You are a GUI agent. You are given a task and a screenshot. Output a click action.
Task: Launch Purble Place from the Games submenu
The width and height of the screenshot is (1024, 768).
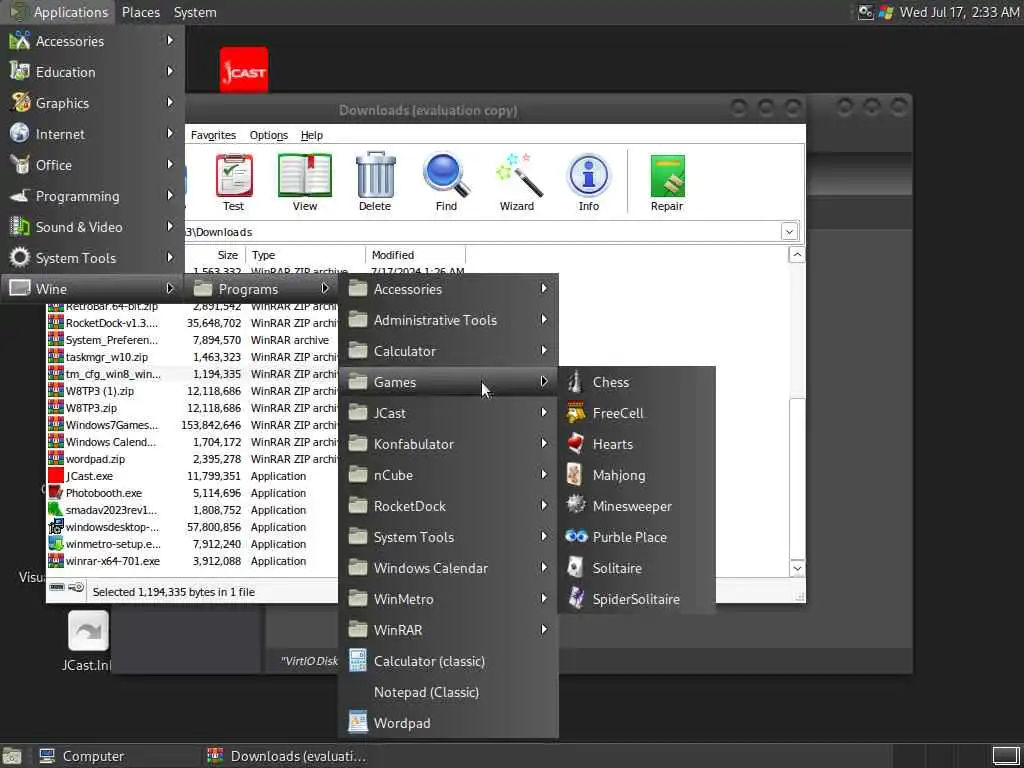tap(637, 537)
